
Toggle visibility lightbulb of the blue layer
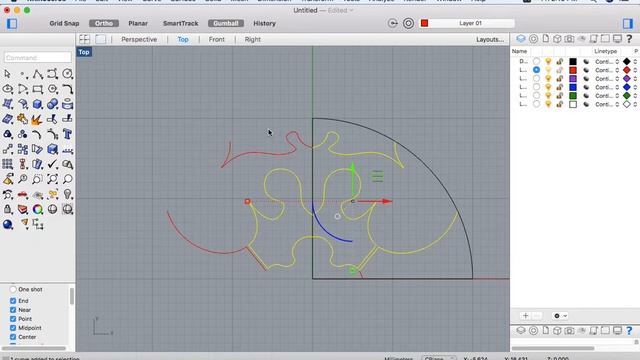[548, 87]
